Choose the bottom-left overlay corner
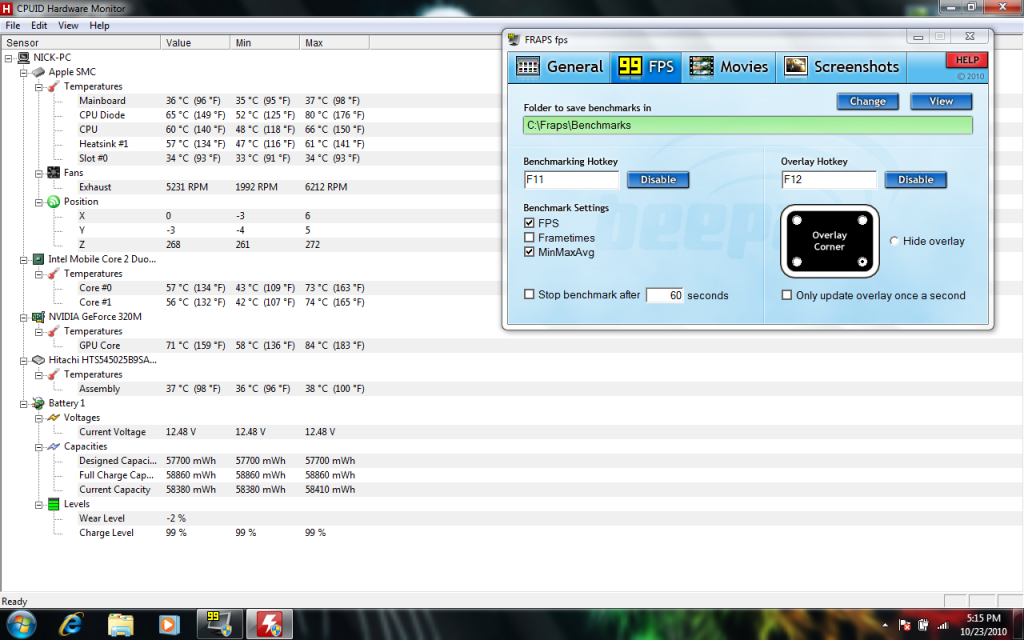 tap(797, 262)
